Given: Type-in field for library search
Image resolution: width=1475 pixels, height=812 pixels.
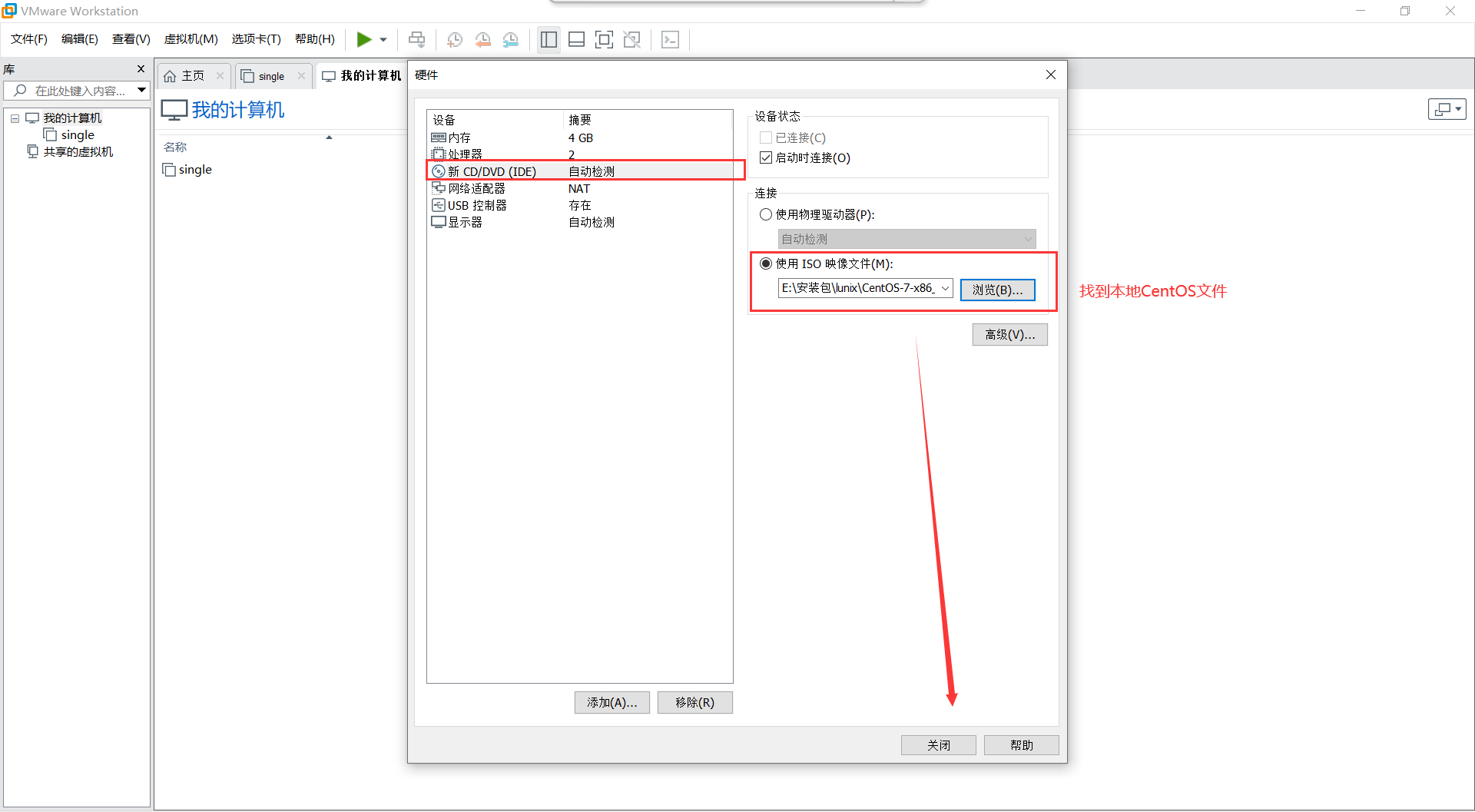Looking at the screenshot, I should 81,91.
